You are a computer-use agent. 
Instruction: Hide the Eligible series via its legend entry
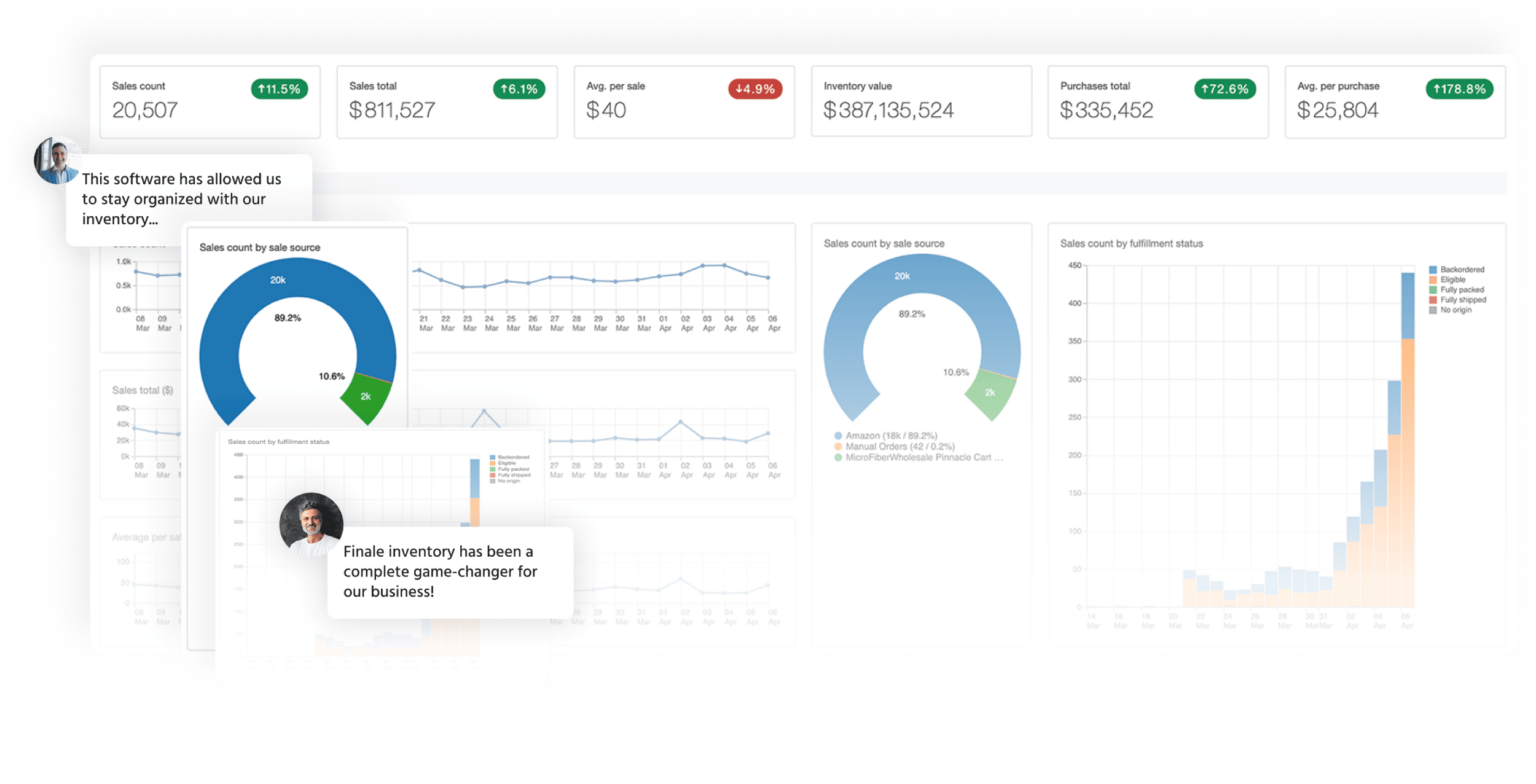pyautogui.click(x=1453, y=279)
